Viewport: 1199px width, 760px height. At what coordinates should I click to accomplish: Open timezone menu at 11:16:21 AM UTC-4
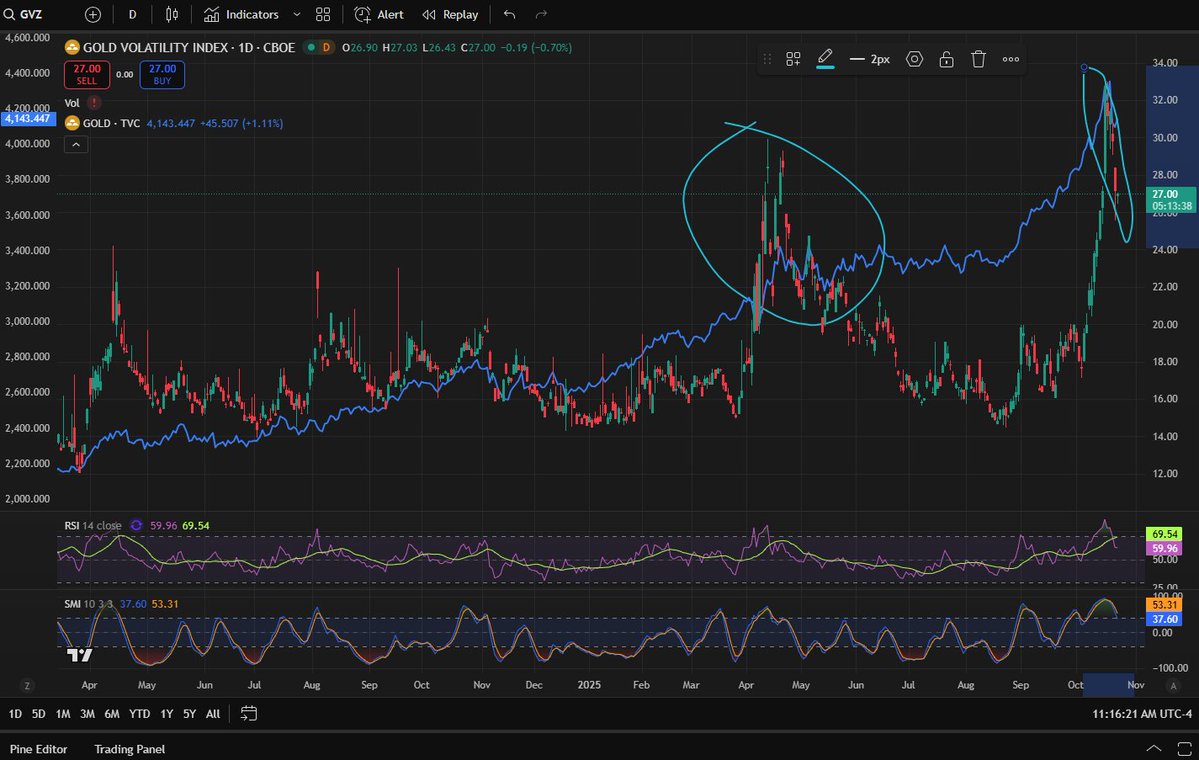[x=1142, y=714]
